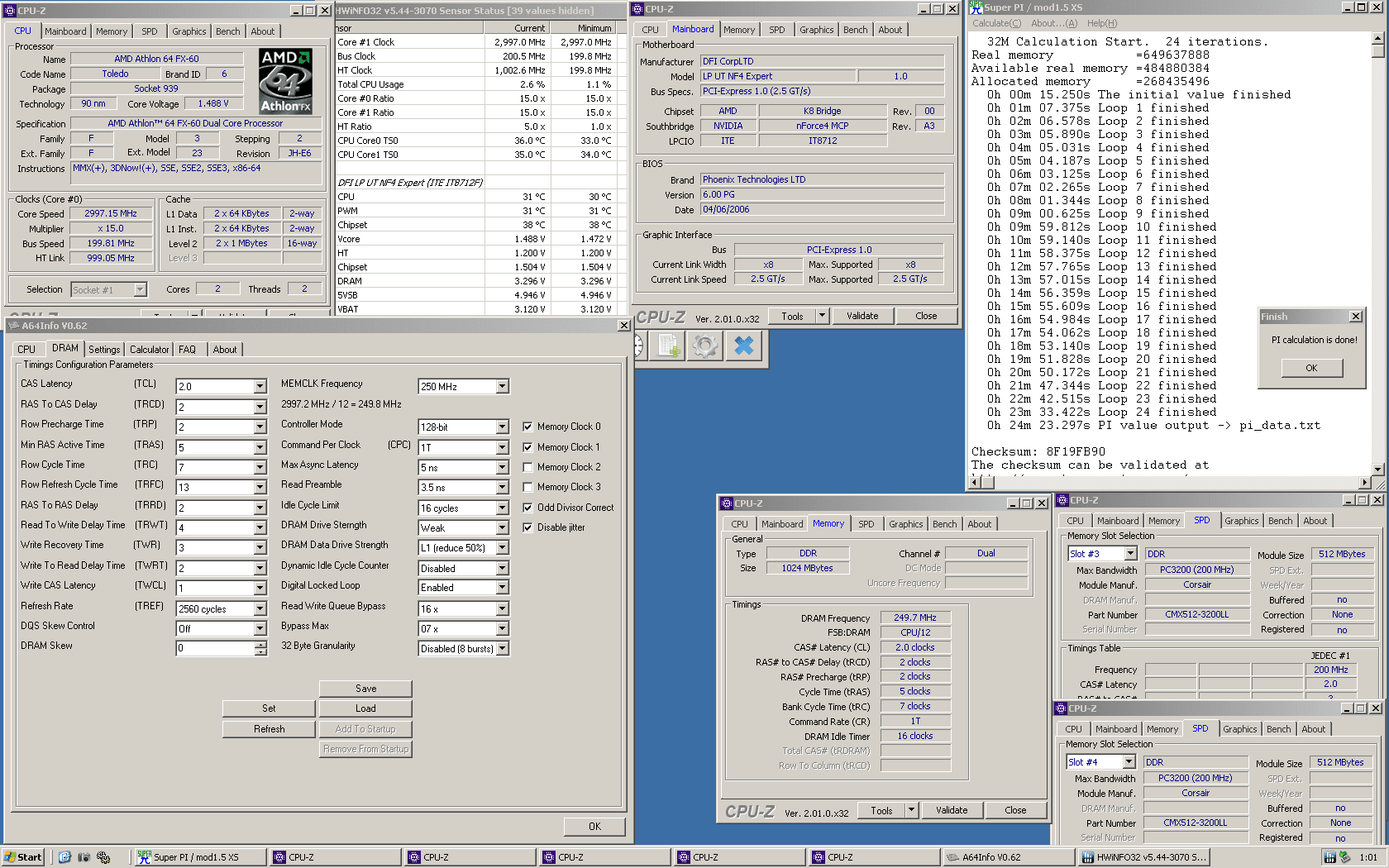Click Refresh button in A64Info
1389x868 pixels.
[x=269, y=729]
